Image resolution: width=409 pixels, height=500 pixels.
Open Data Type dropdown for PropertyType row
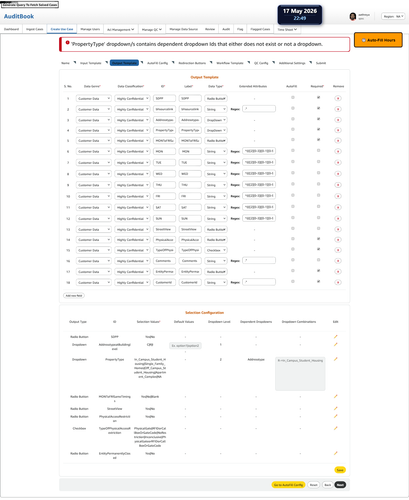coord(216,130)
